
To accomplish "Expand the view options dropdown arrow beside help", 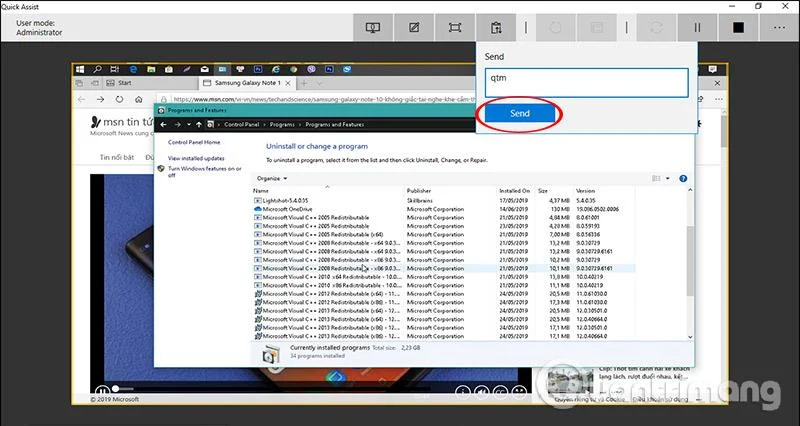I will click(667, 179).
